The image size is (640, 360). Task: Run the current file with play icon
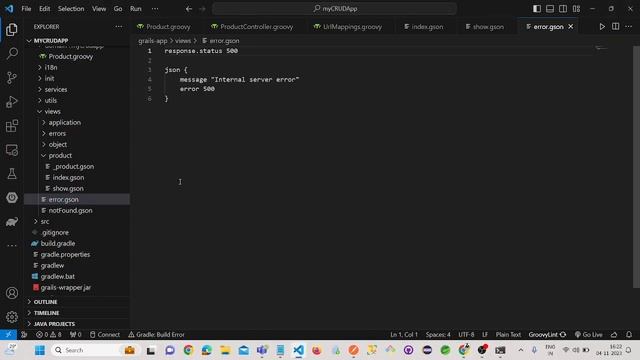coord(602,27)
